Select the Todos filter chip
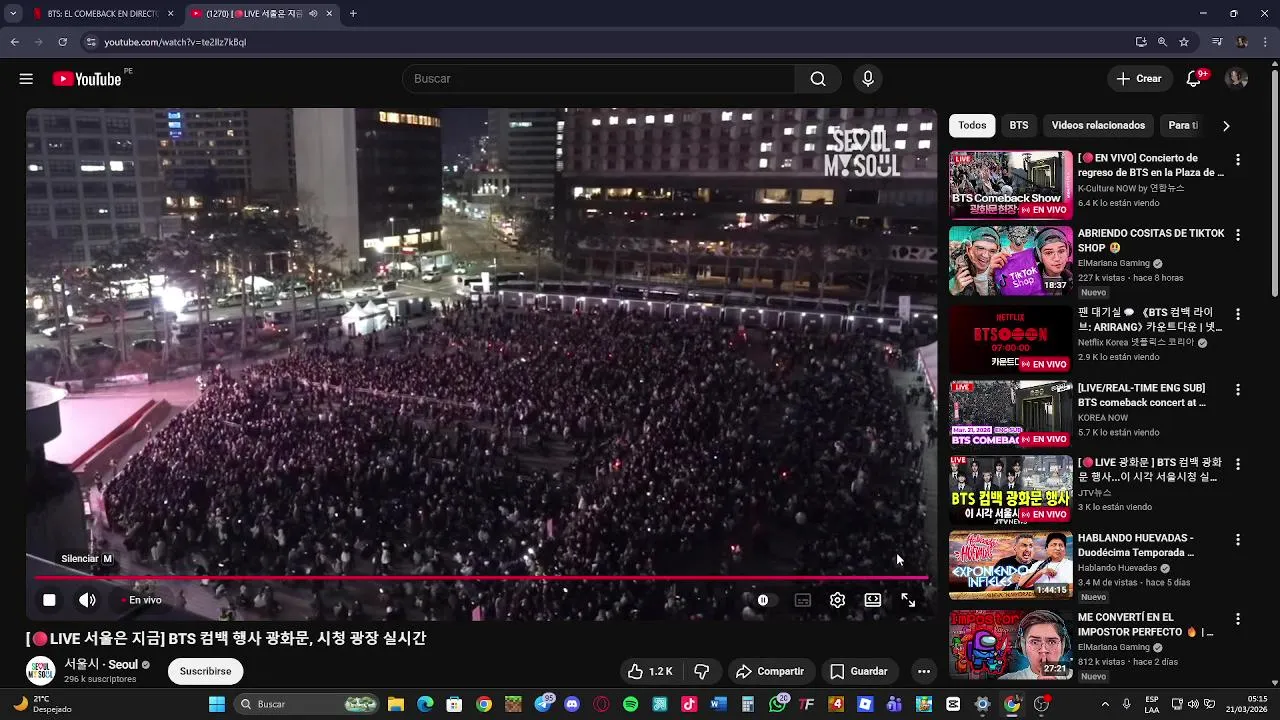Viewport: 1280px width, 720px height. click(x=972, y=125)
